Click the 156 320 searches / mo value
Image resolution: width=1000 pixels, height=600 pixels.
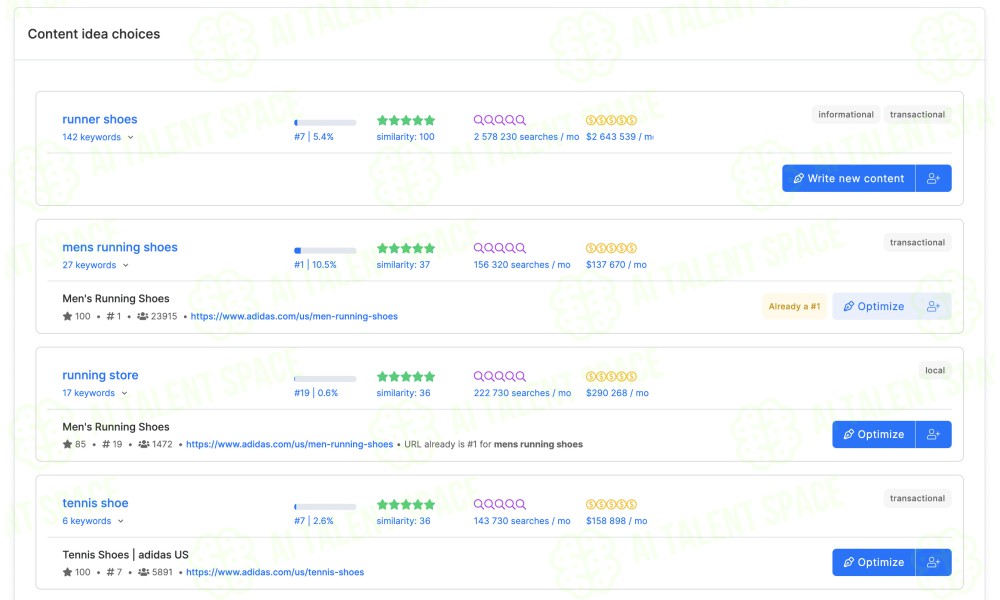point(522,265)
